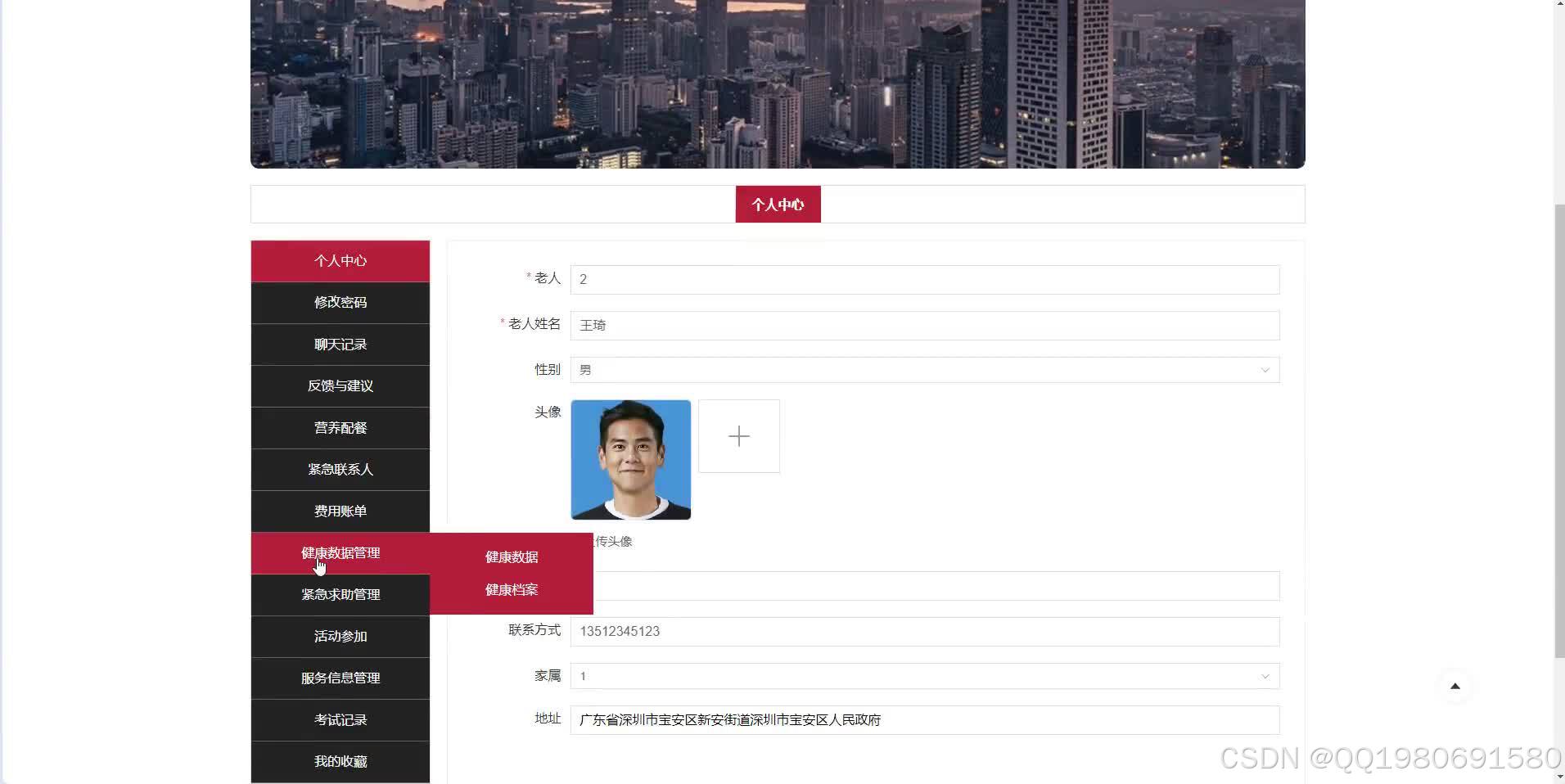Screen dimensions: 1565x784
Task: Open the 聊天记录 sidebar page
Action: 340,344
